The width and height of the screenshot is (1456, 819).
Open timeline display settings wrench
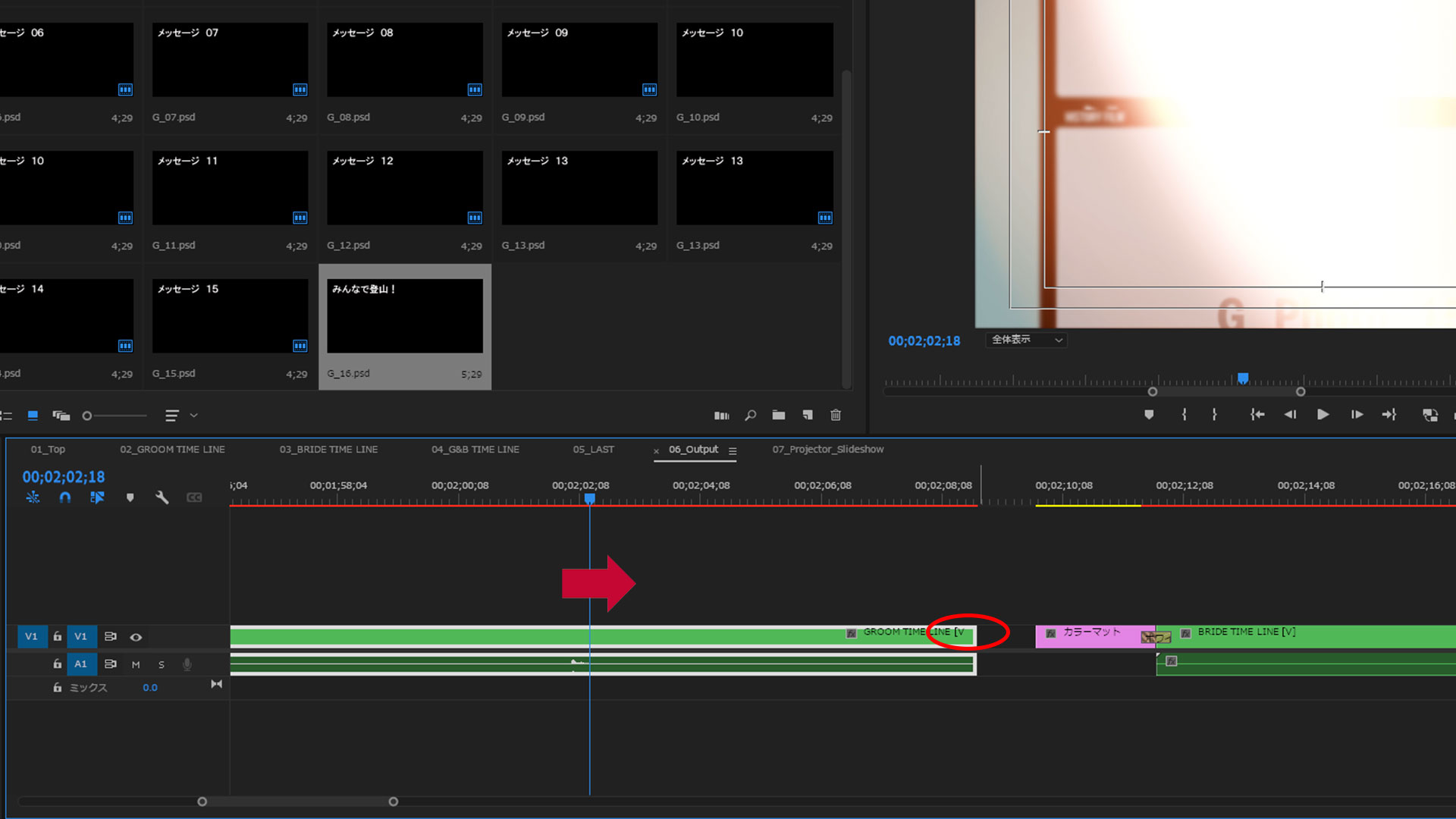pos(162,497)
